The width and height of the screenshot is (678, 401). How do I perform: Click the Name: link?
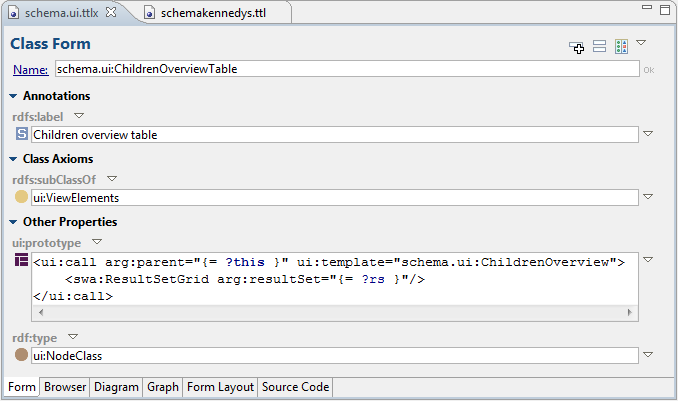coord(30,69)
